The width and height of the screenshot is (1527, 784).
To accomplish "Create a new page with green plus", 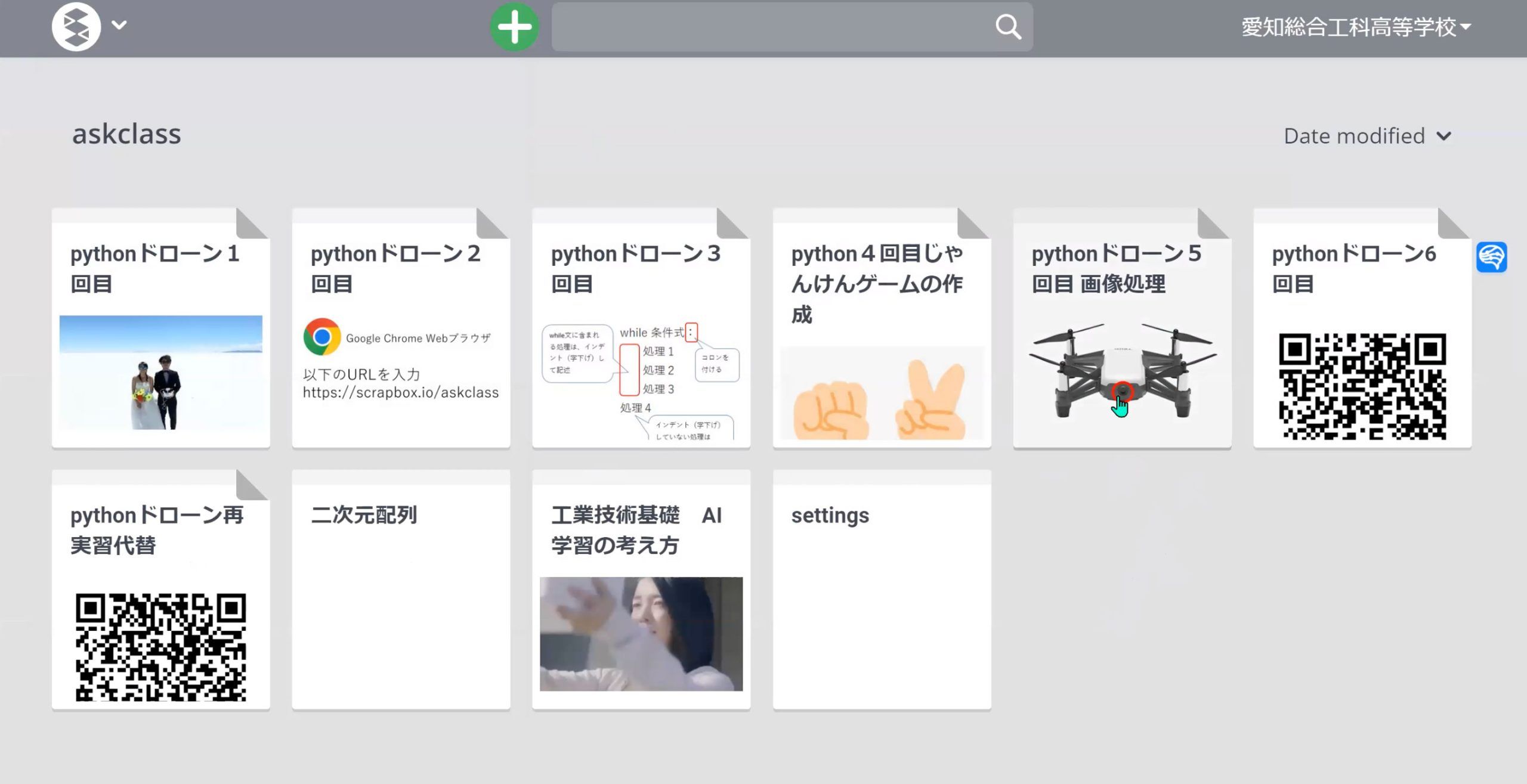I will click(x=514, y=27).
